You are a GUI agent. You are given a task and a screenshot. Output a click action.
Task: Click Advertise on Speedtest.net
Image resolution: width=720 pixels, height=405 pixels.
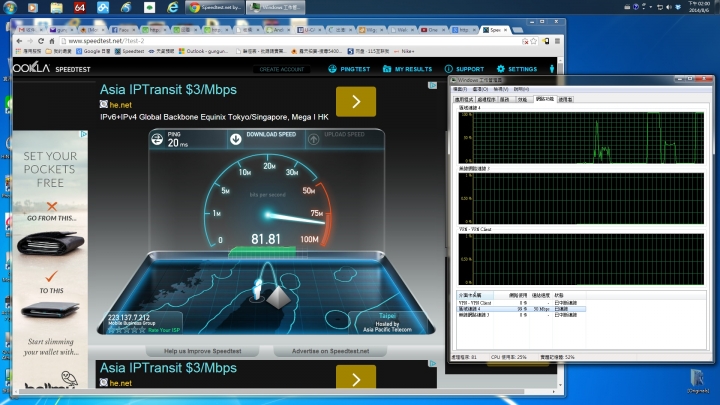click(x=331, y=351)
